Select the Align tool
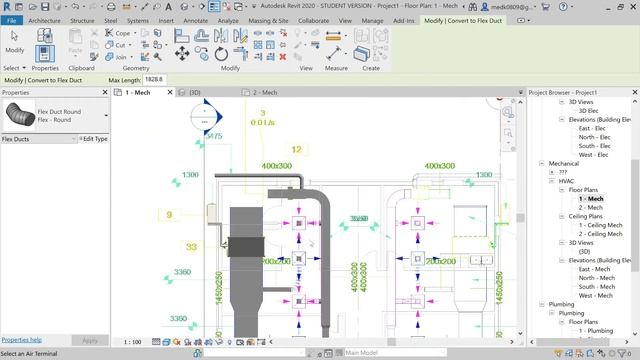 pyautogui.click(x=182, y=36)
